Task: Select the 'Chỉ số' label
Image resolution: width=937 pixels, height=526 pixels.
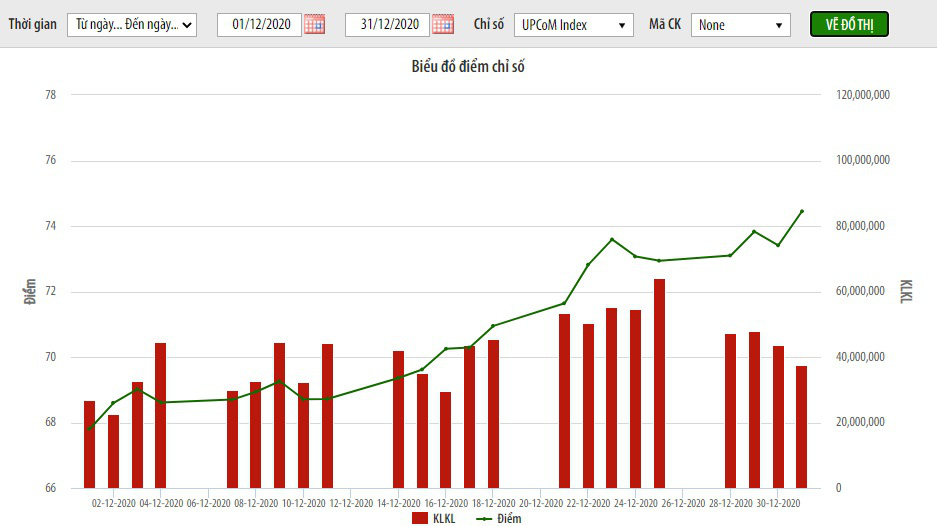Action: [x=489, y=25]
